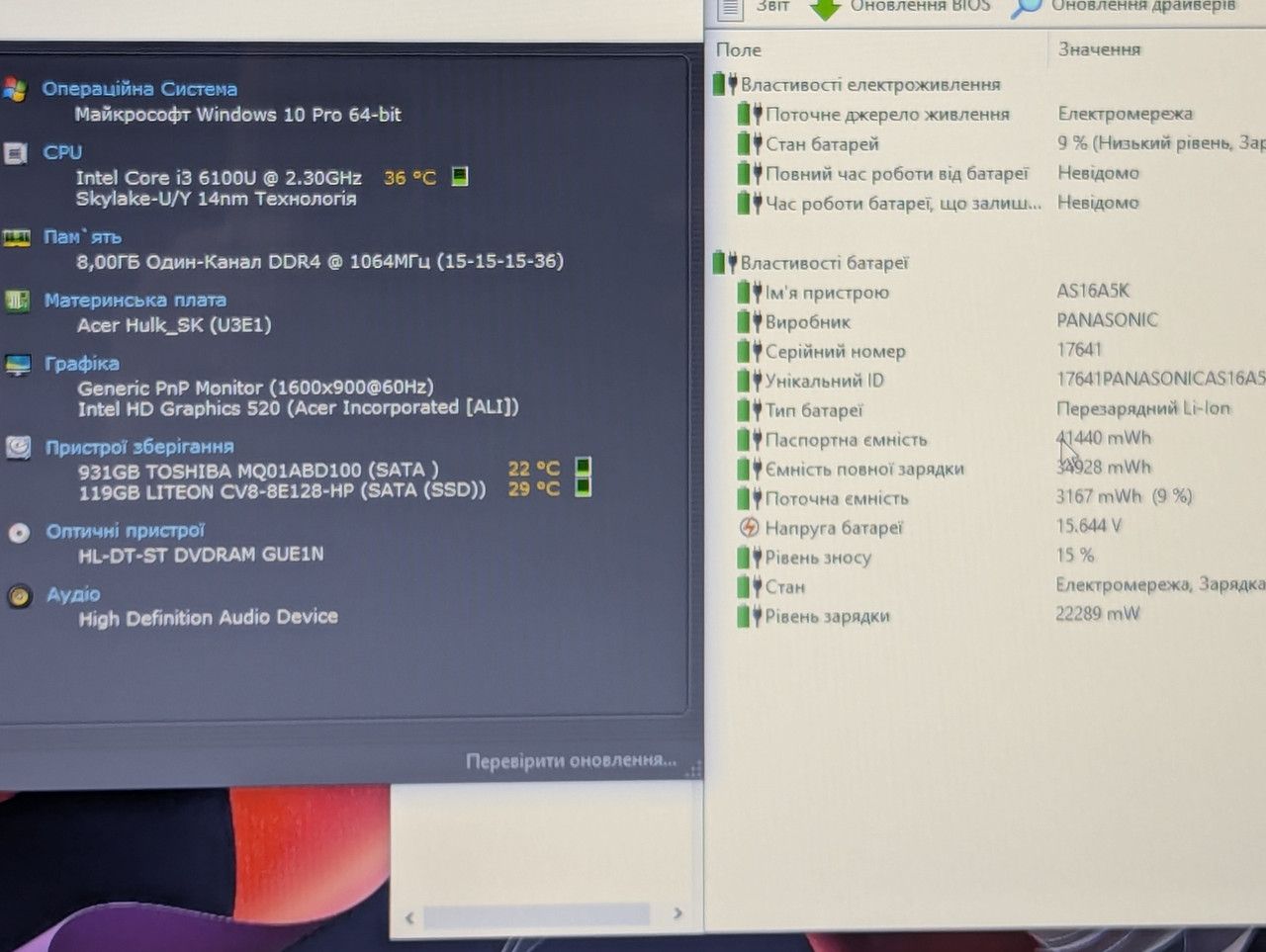Screen dimensions: 1266x952
Task: Click the Windows logo icon beside Операційна Система
Action: (x=14, y=89)
